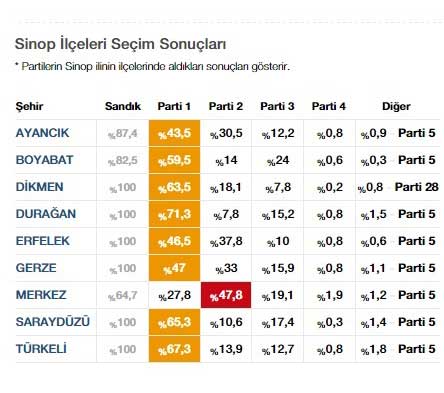The image size is (444, 393).
Task: Click the Sandık column header
Action: pyautogui.click(x=123, y=106)
